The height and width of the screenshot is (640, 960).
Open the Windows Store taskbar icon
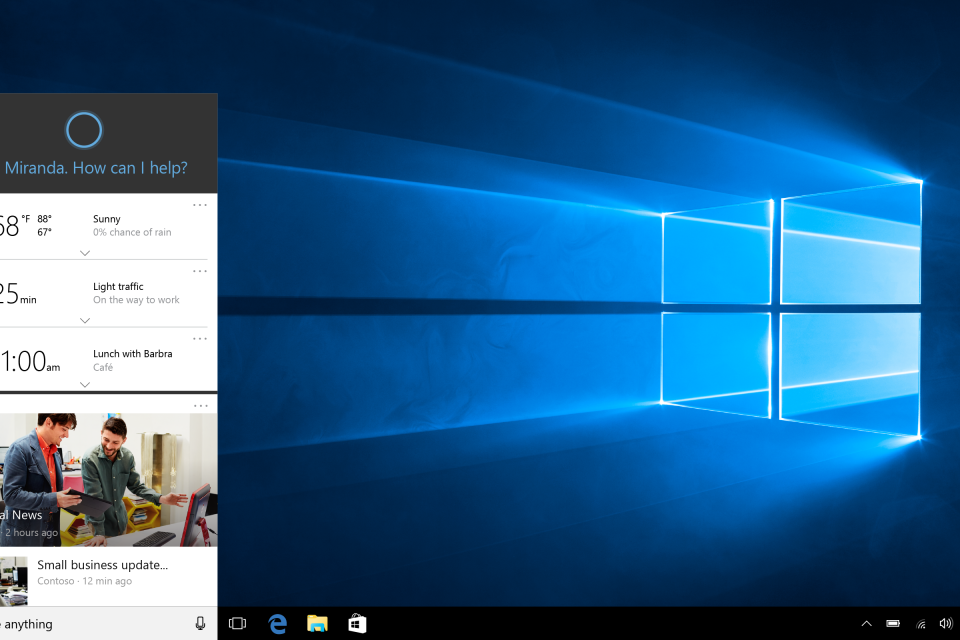coord(357,624)
